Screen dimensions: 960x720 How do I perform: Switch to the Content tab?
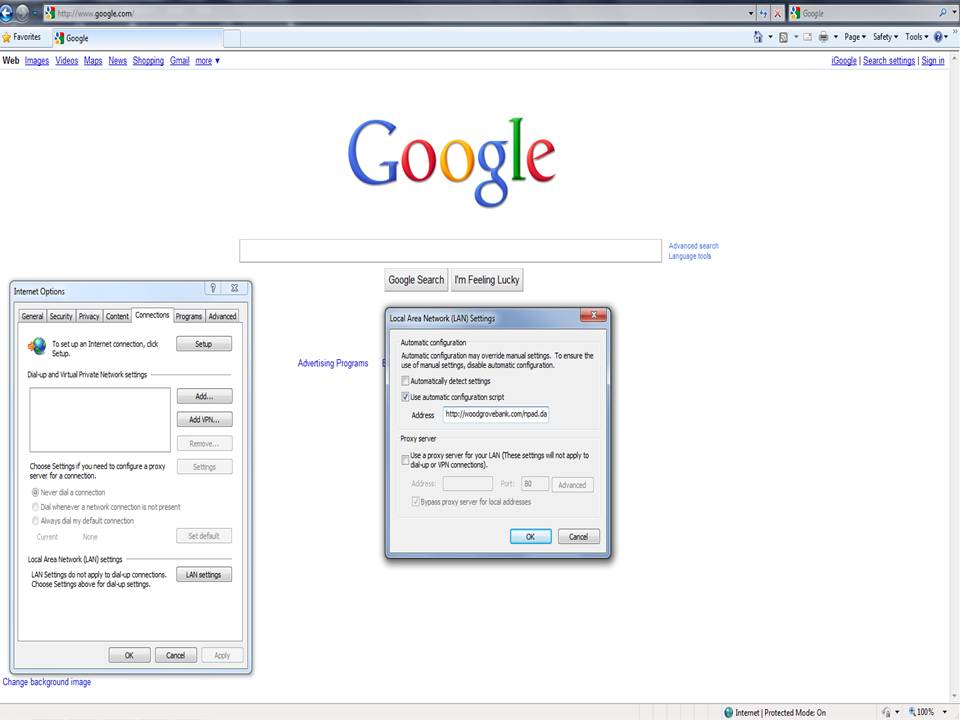click(x=117, y=317)
